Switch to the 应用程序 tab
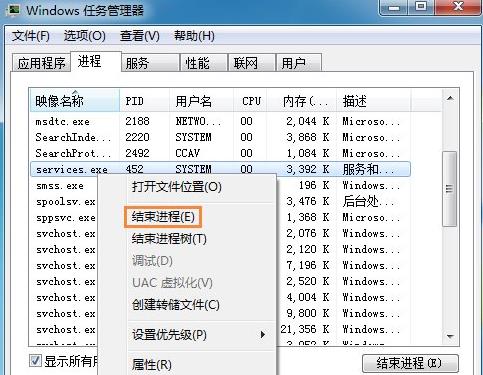The width and height of the screenshot is (483, 375). pyautogui.click(x=41, y=63)
